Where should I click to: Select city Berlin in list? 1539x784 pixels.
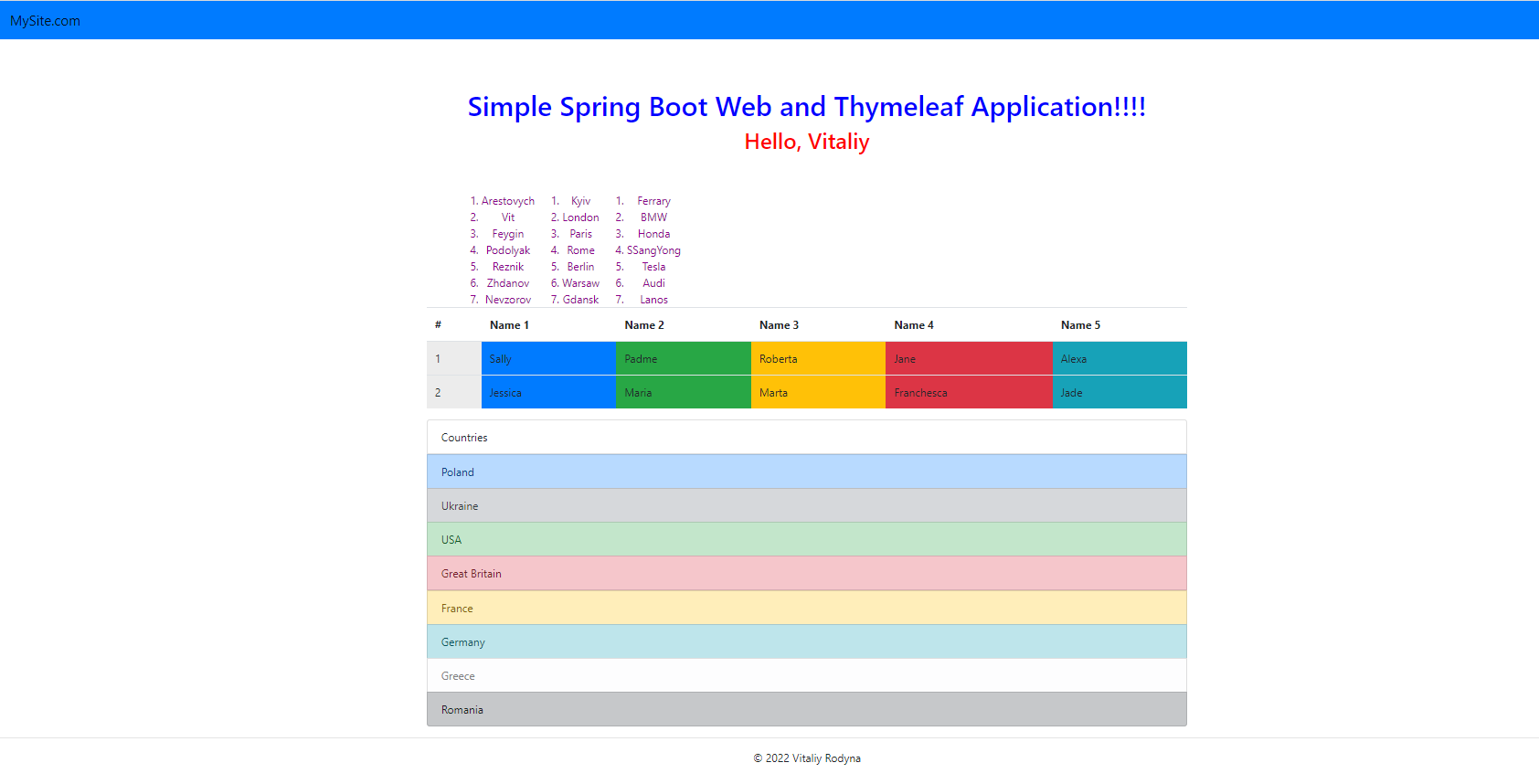(x=580, y=267)
